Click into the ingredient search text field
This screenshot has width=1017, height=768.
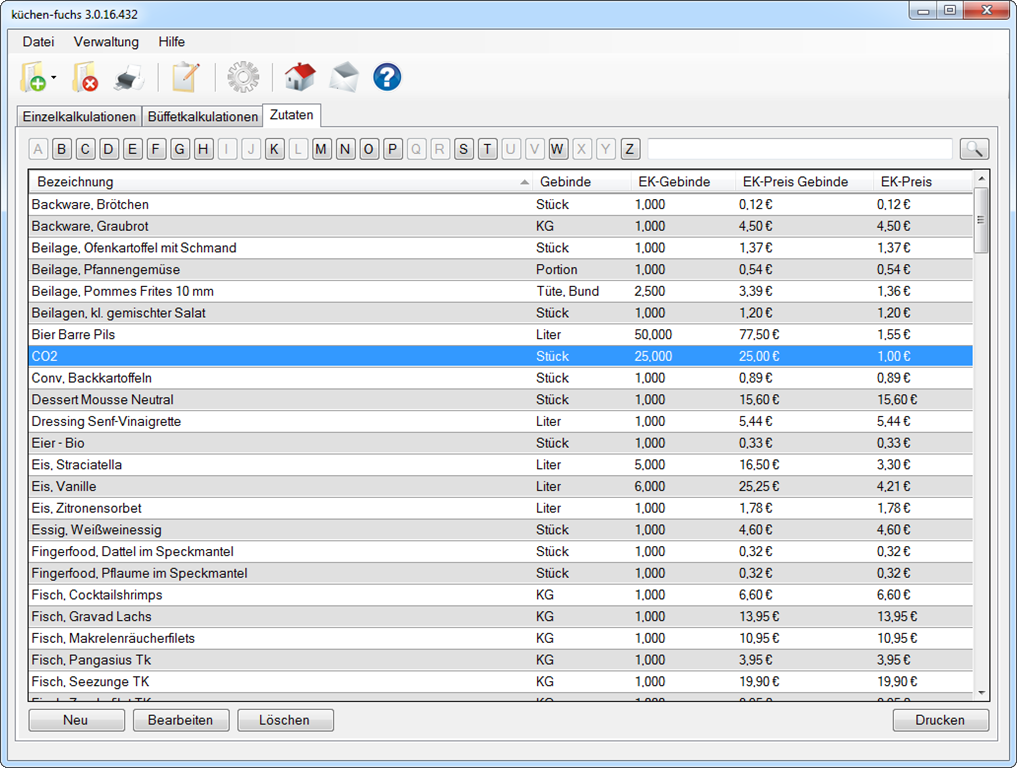point(800,149)
